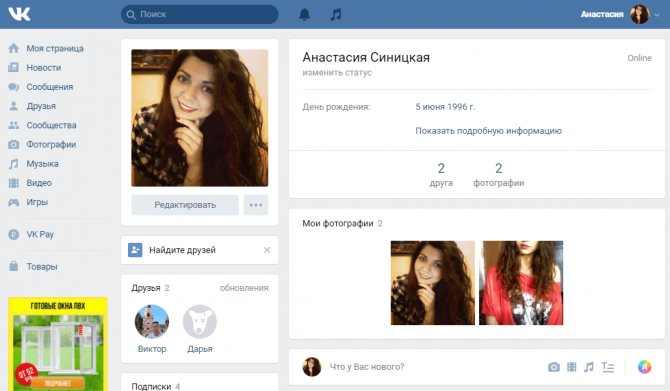
Task: Click the изменить статус link
Action: (337, 73)
